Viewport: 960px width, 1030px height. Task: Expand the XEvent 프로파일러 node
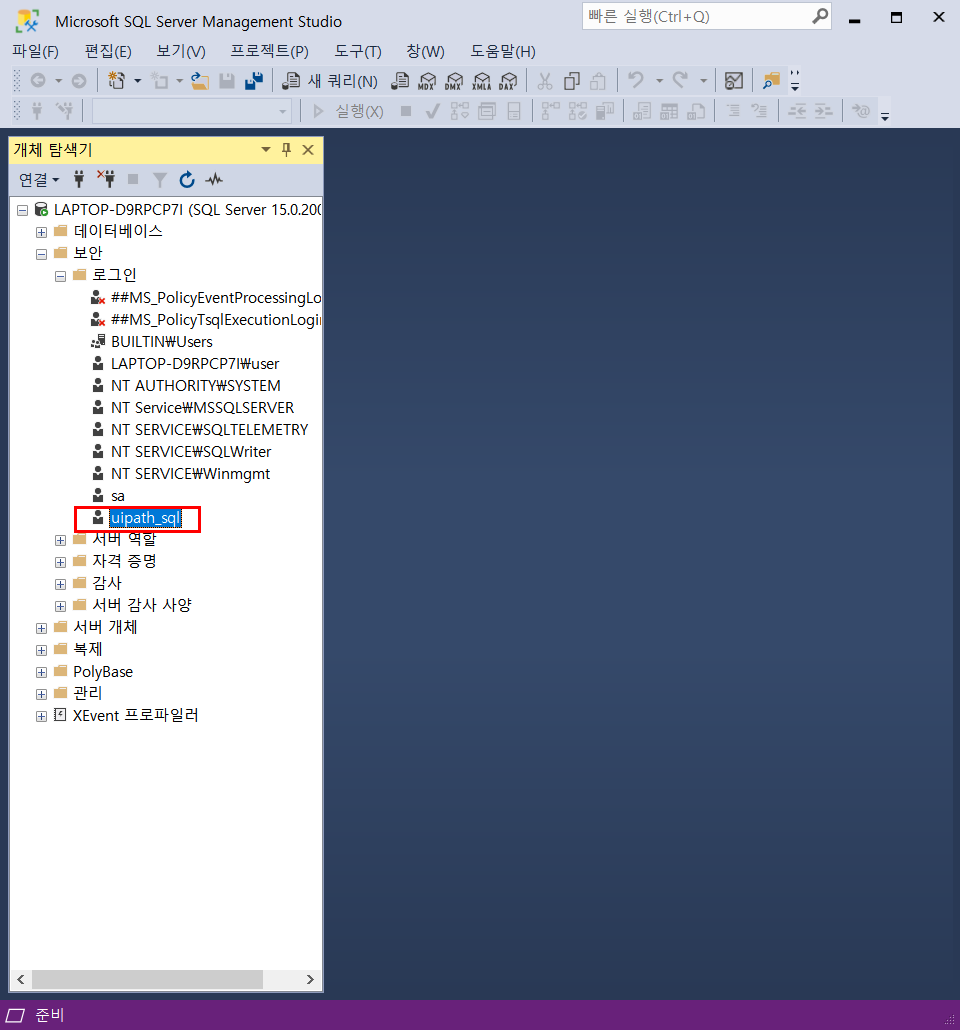pos(41,716)
